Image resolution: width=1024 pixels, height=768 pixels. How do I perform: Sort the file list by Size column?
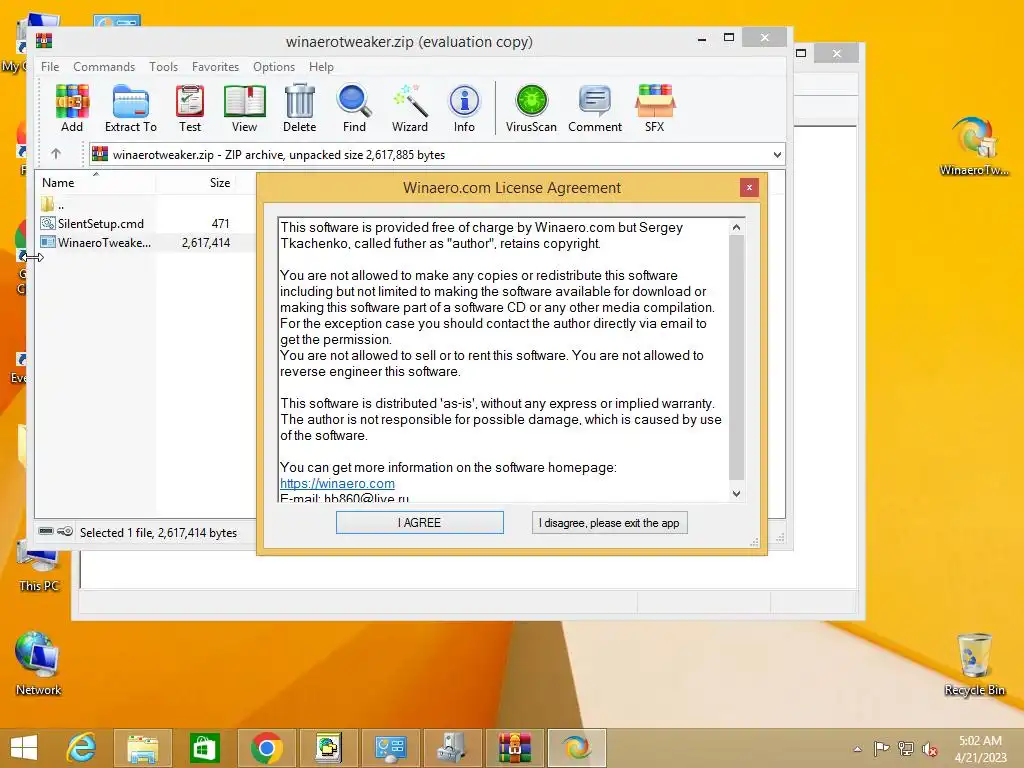pyautogui.click(x=196, y=183)
